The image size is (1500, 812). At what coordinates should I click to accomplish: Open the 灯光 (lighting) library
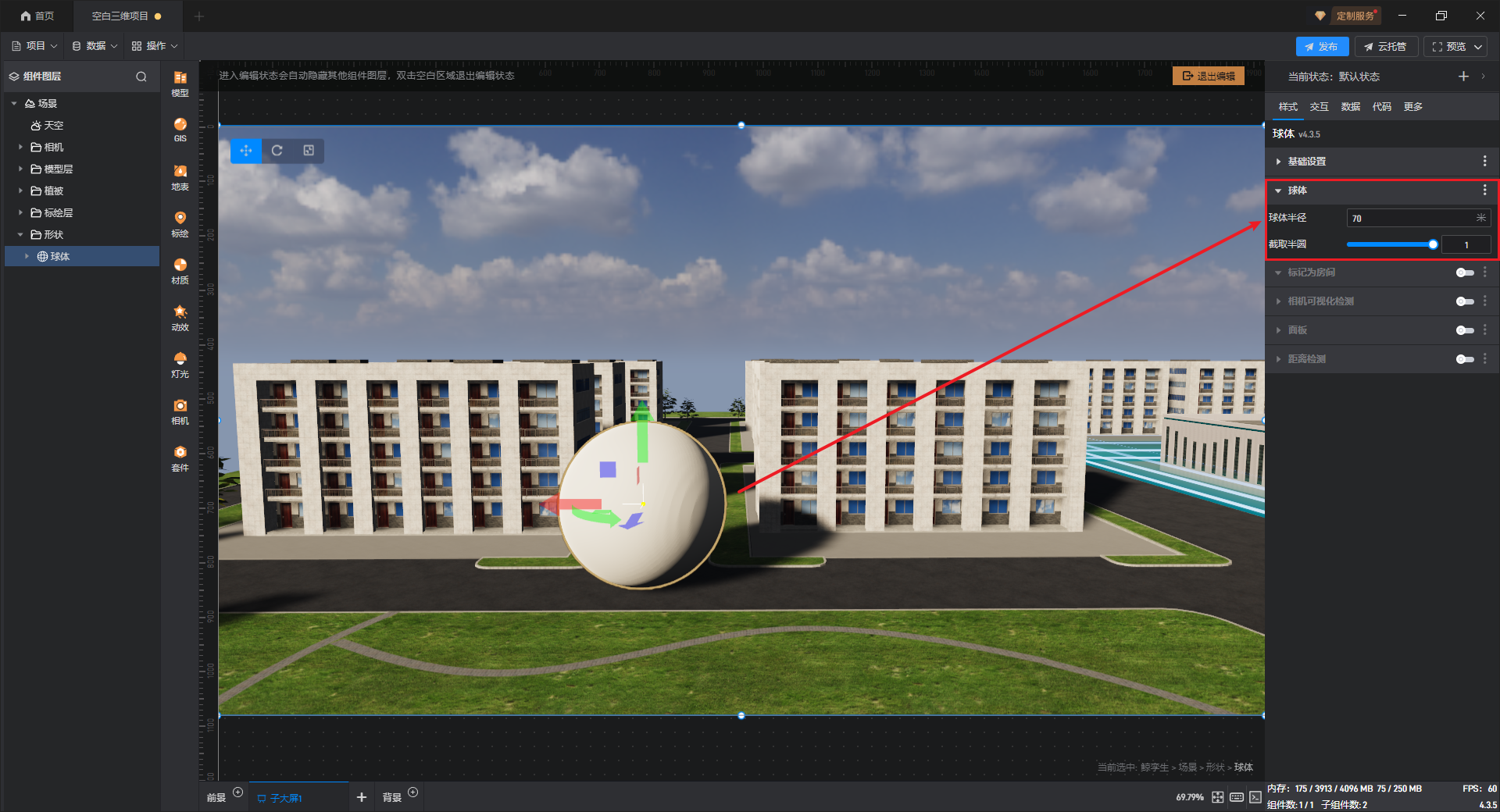pyautogui.click(x=180, y=365)
